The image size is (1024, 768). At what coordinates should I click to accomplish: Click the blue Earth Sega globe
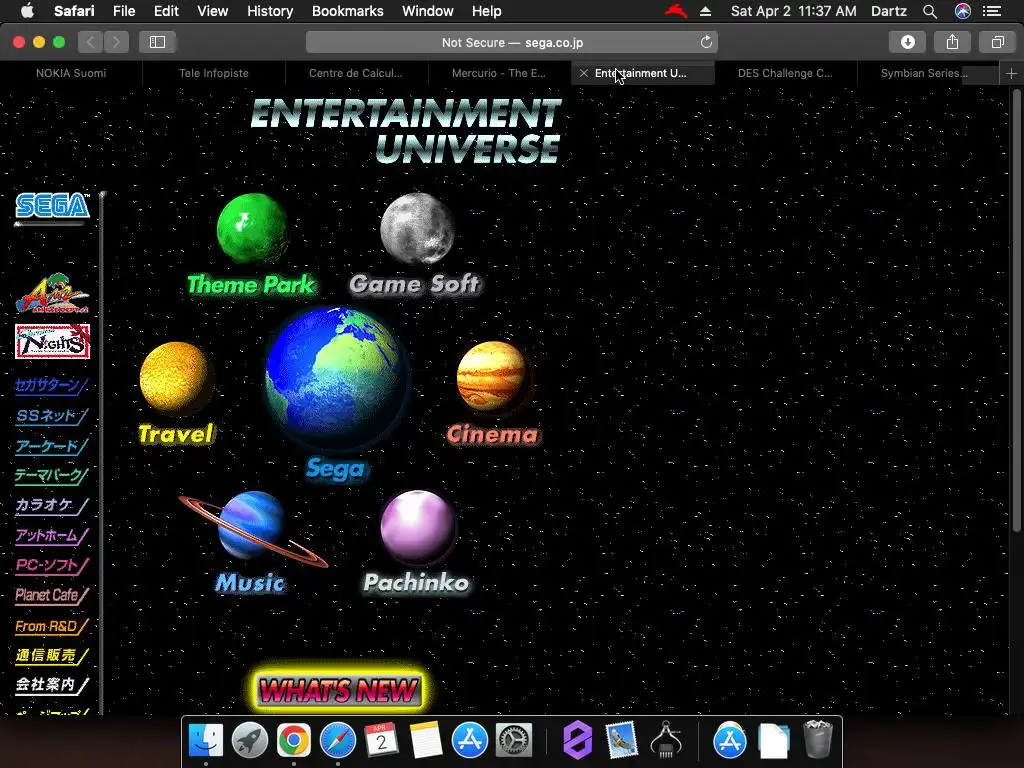click(337, 377)
